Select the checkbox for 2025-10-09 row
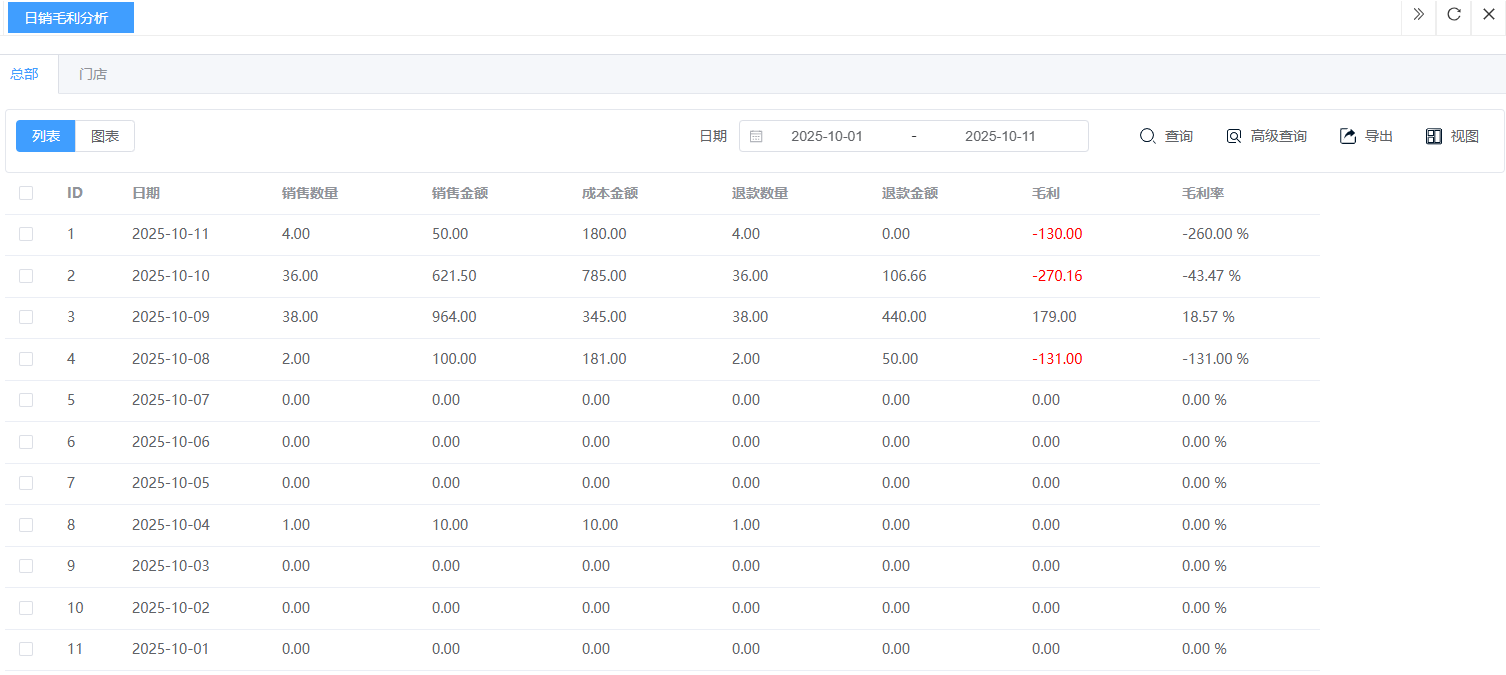The width and height of the screenshot is (1506, 675). click(x=26, y=317)
